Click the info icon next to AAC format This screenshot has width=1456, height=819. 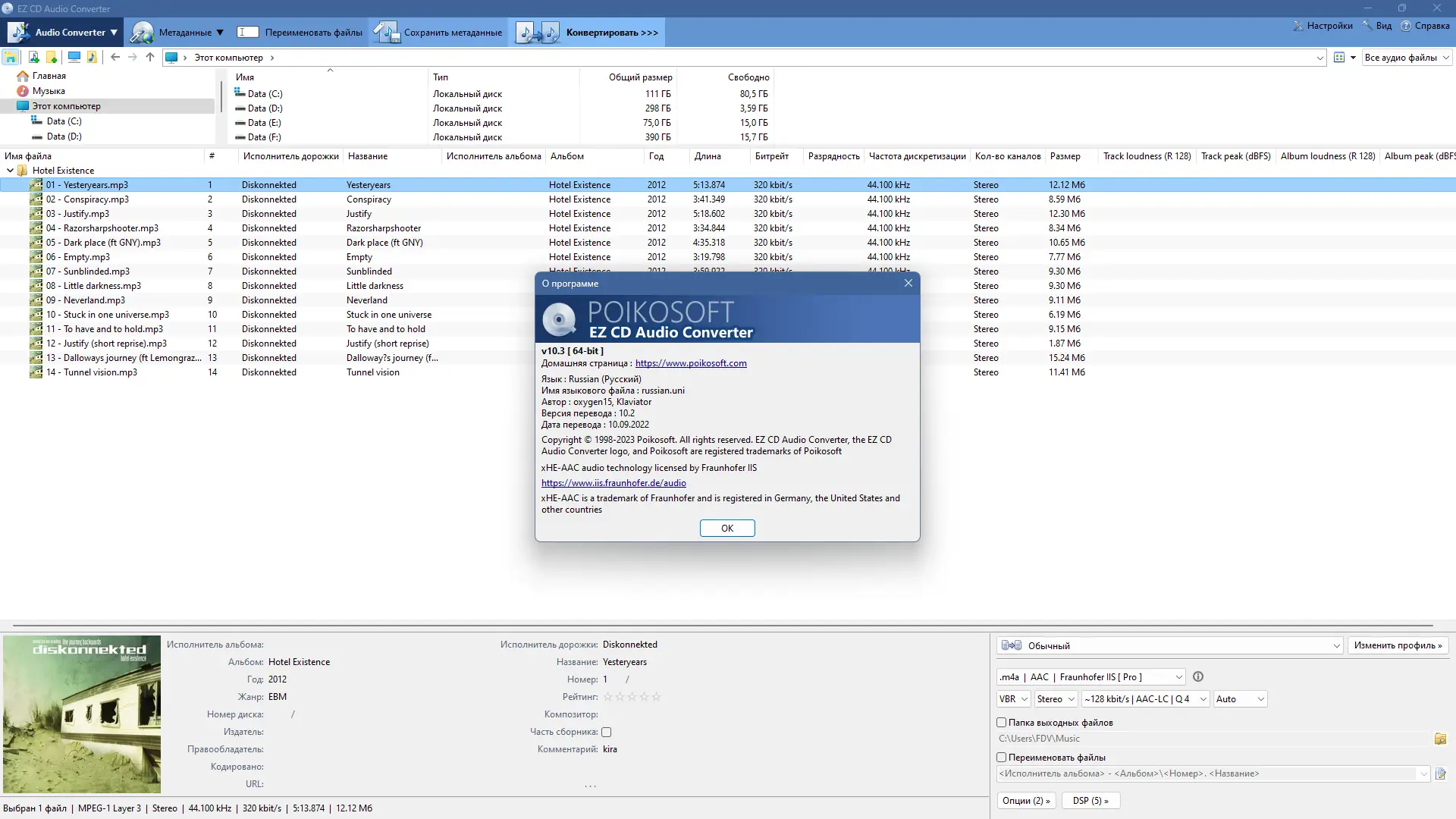tap(1198, 677)
